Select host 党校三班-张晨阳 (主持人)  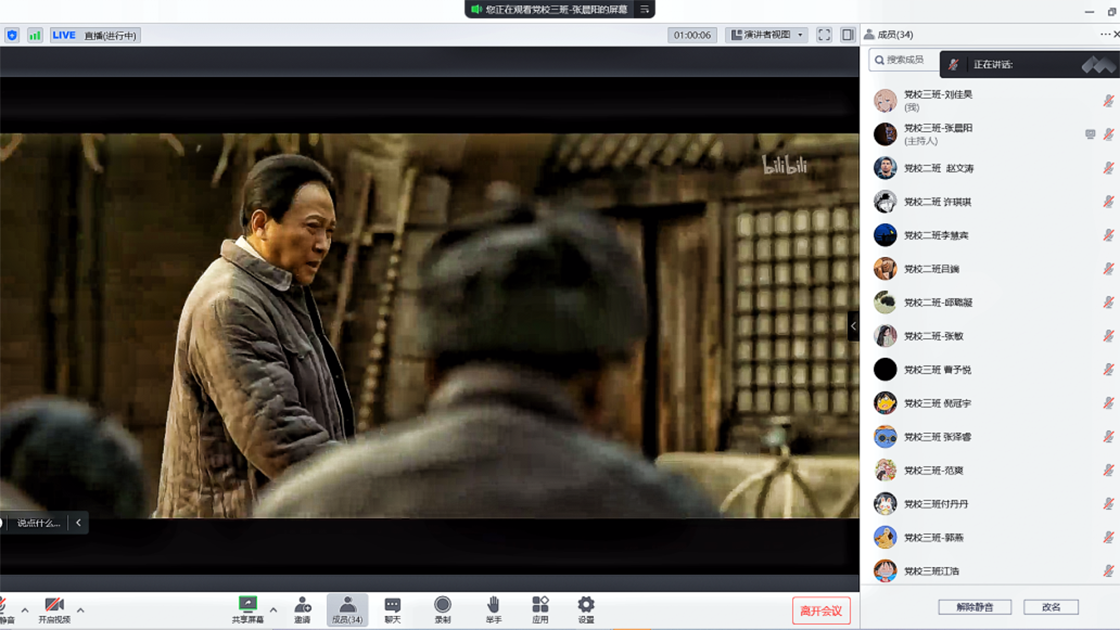coord(989,134)
